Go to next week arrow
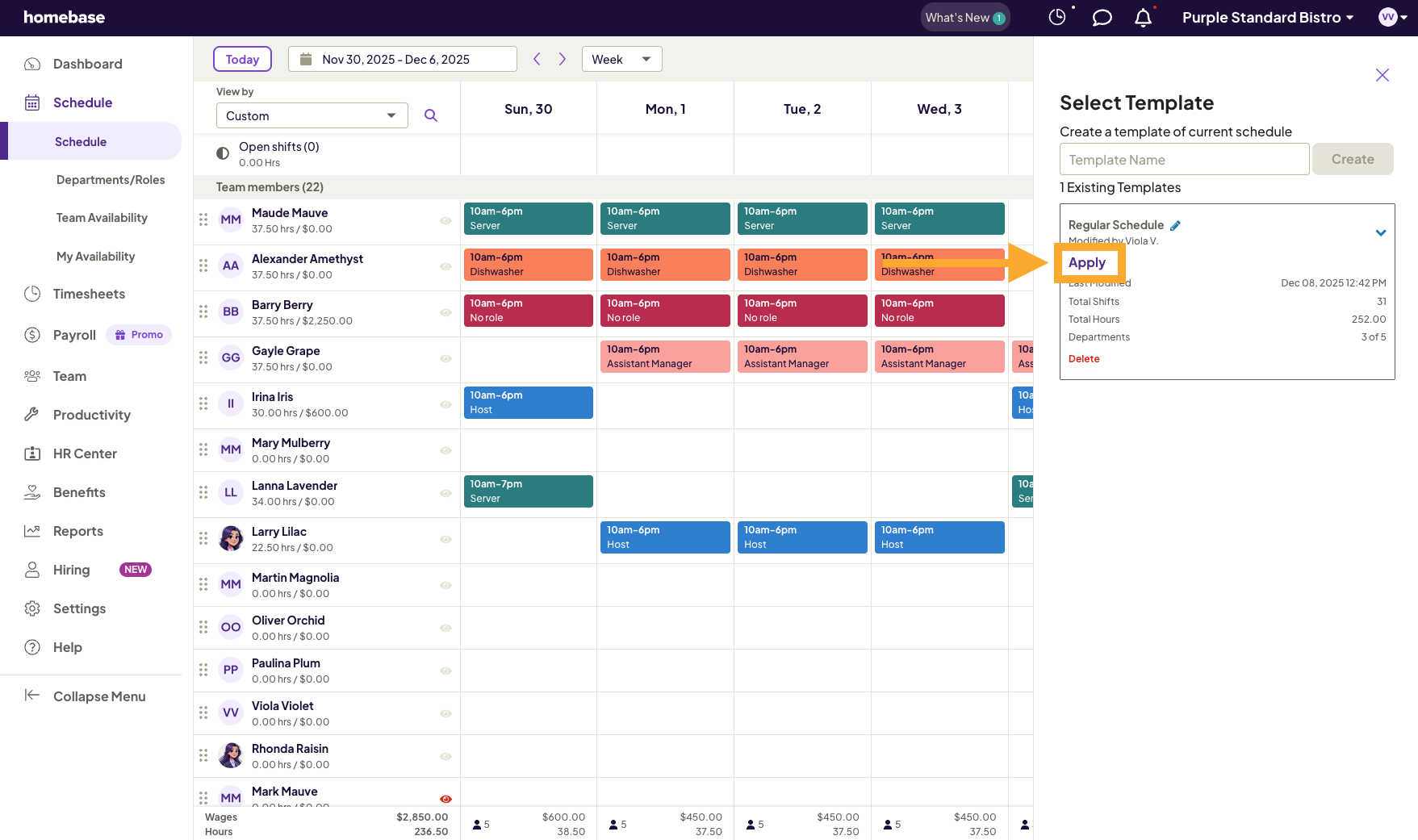This screenshot has width=1418, height=840. coord(563,59)
